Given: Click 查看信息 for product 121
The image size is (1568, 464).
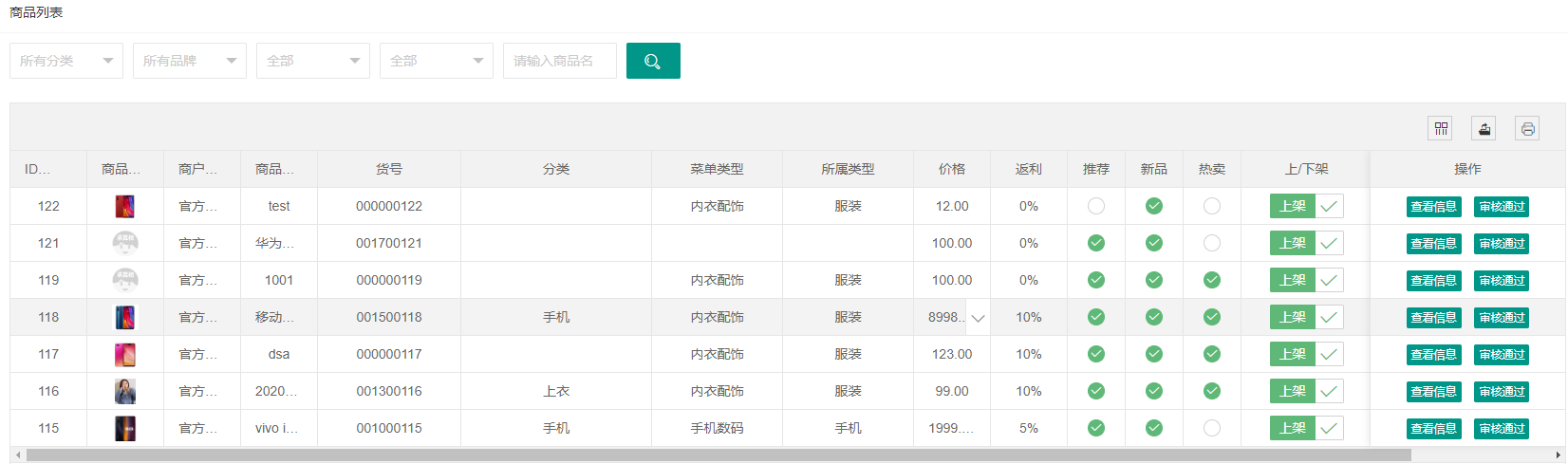Looking at the screenshot, I should 1433,244.
